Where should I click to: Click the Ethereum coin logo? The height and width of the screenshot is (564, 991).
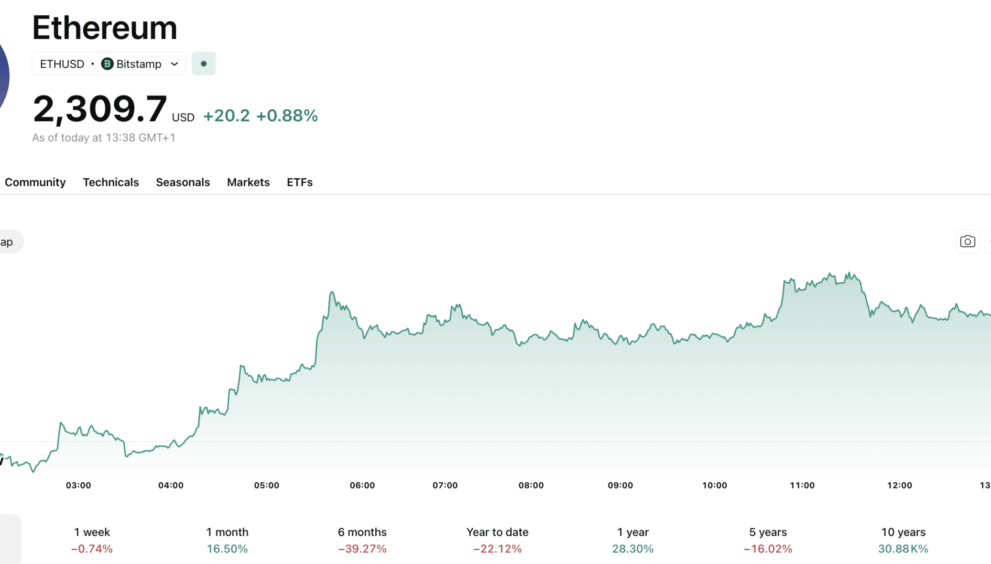click(3, 77)
